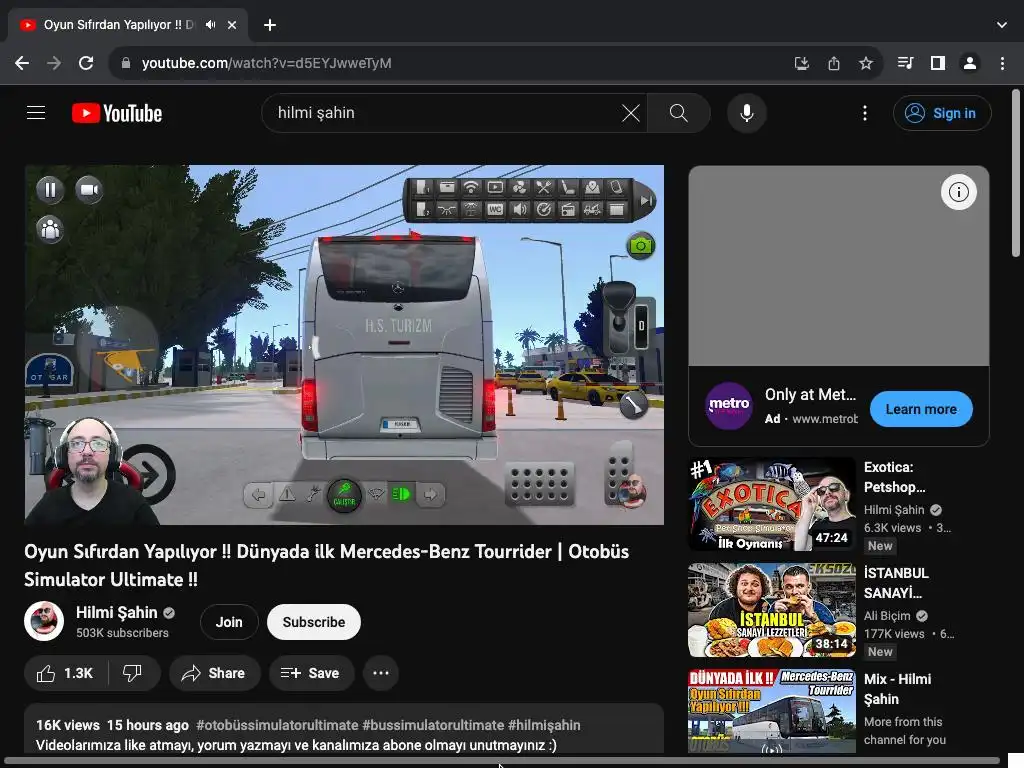Open the Hilmi Şahin channel avatar
1024x768 pixels.
coord(44,621)
